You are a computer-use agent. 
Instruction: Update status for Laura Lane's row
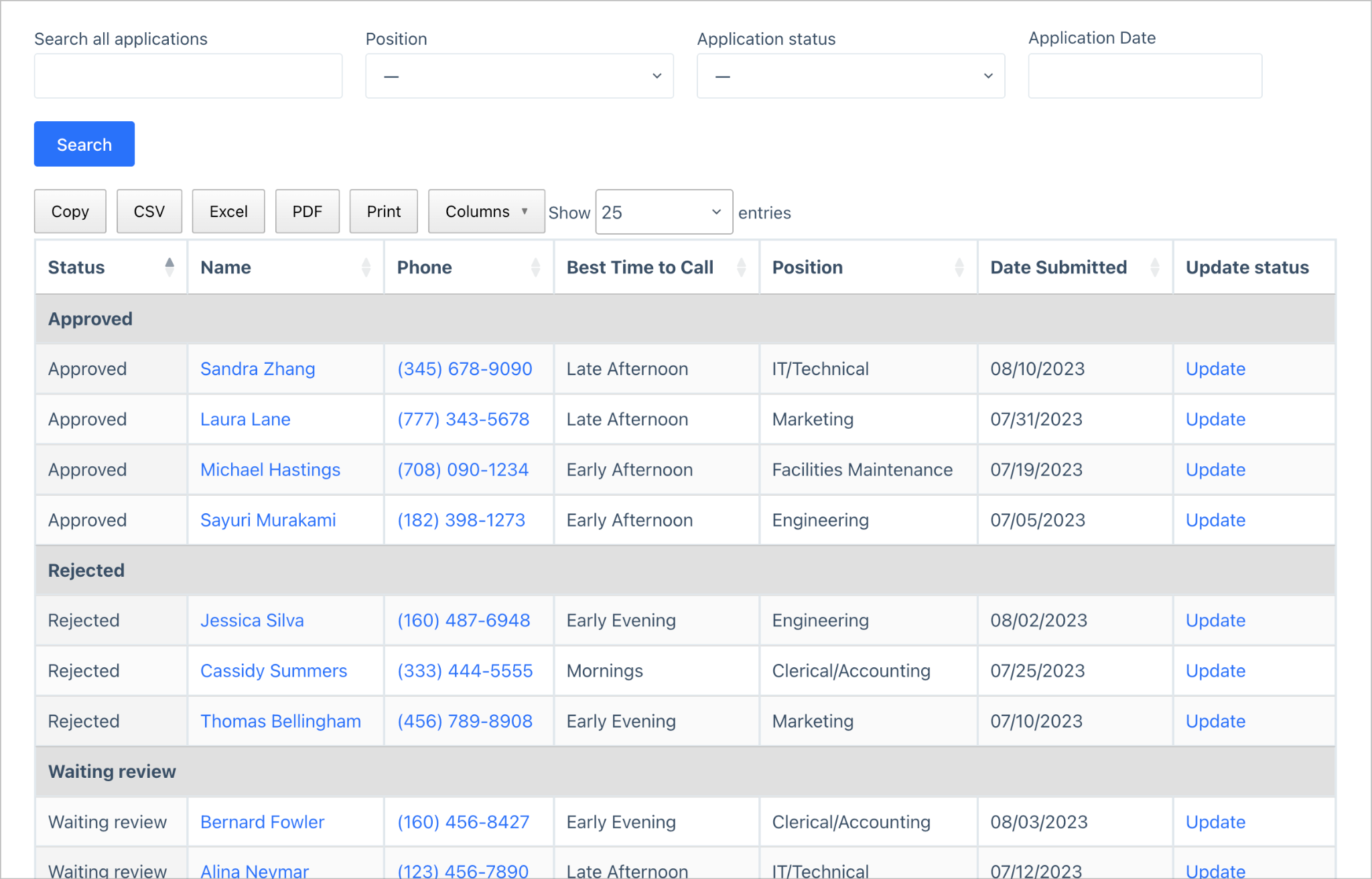1215,419
